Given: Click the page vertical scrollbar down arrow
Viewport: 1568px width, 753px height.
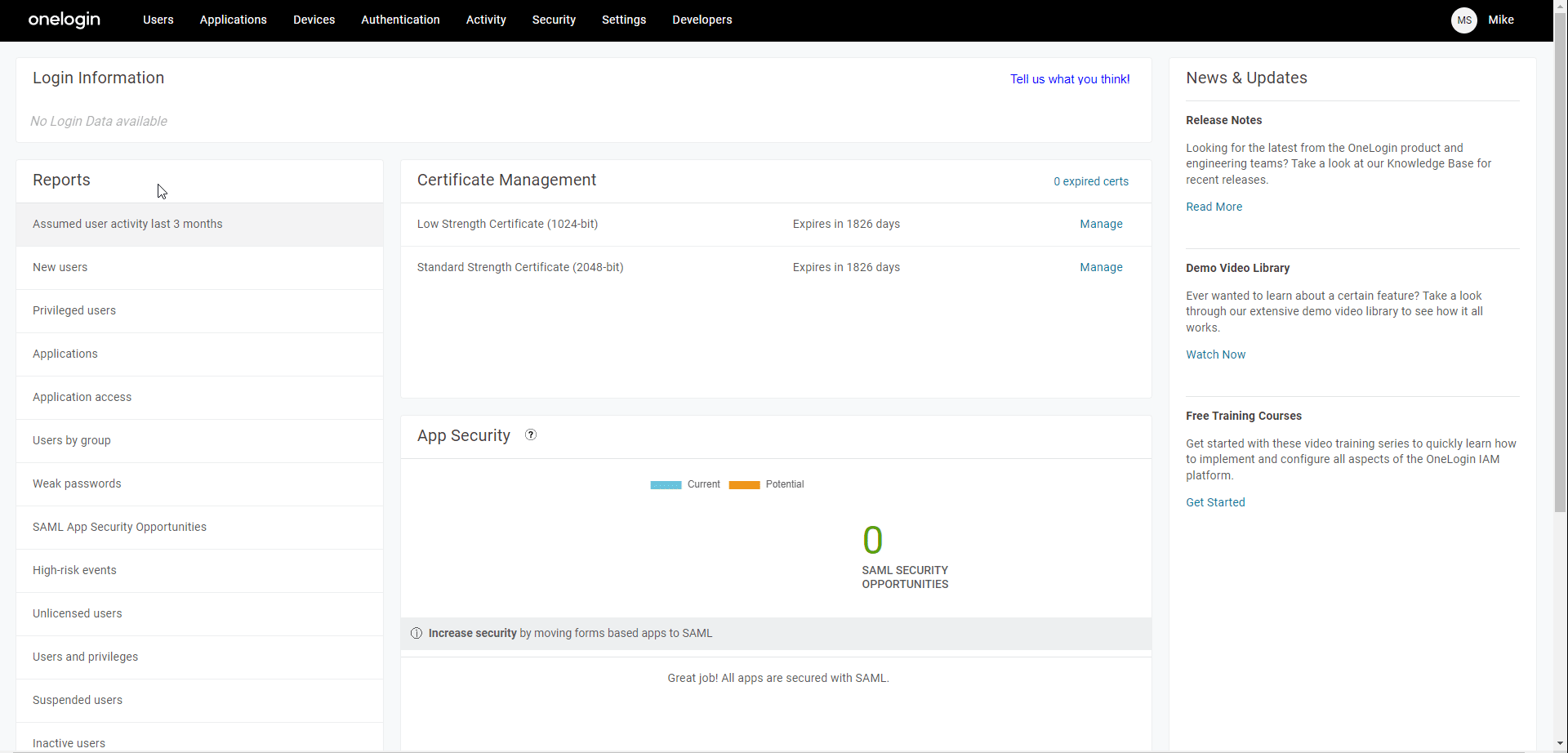Looking at the screenshot, I should tap(1560, 744).
